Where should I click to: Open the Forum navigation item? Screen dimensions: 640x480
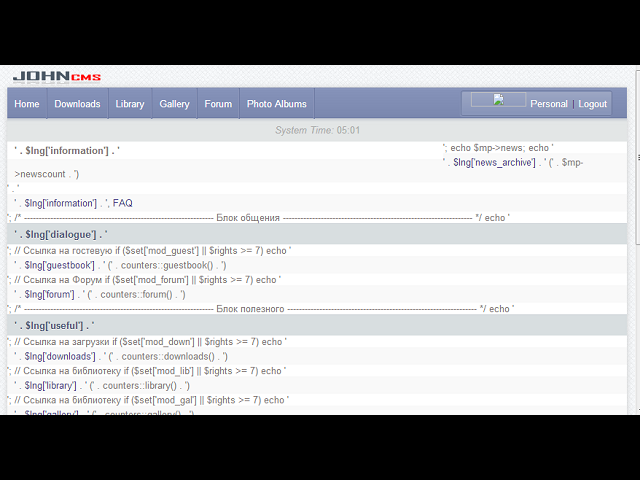click(x=218, y=104)
